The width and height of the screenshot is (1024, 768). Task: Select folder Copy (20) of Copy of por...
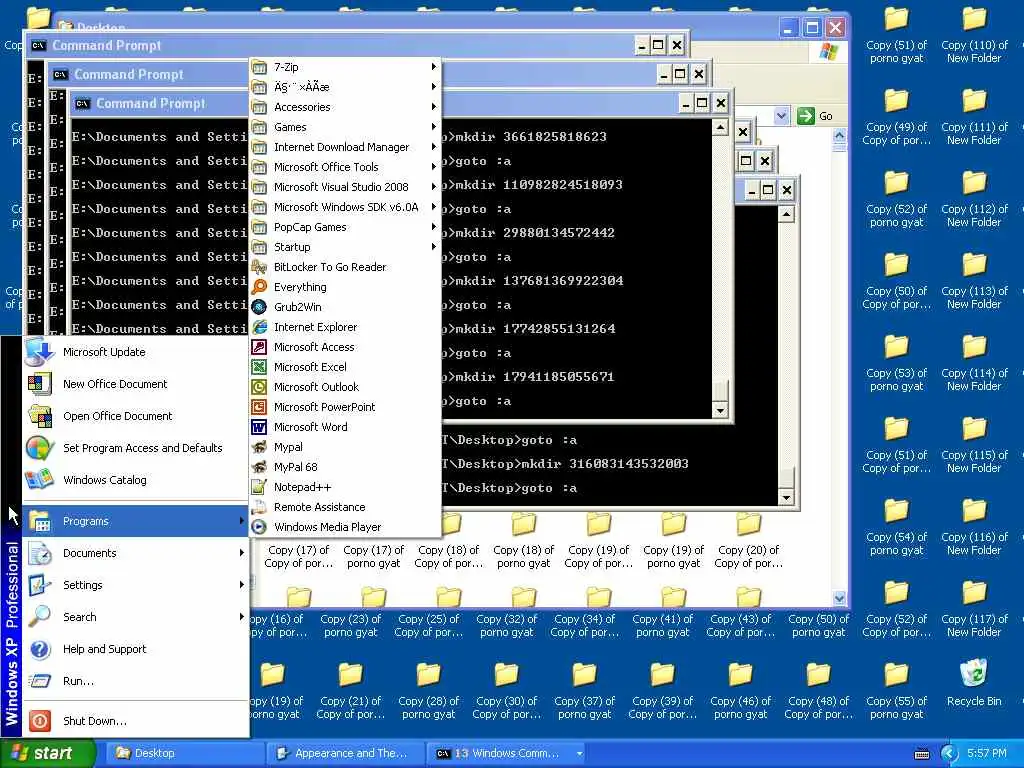pyautogui.click(x=748, y=542)
